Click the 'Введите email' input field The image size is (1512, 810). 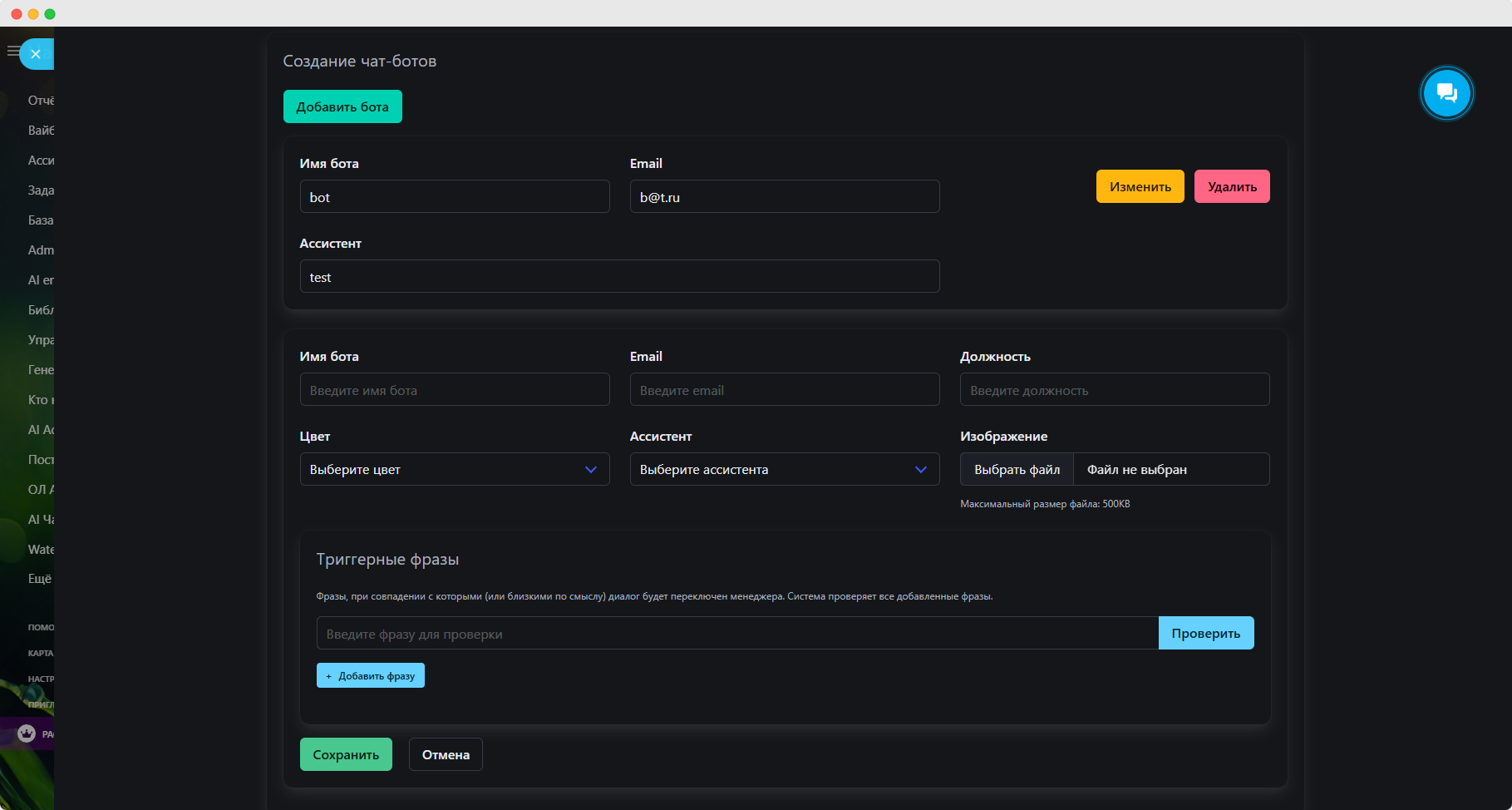(784, 389)
